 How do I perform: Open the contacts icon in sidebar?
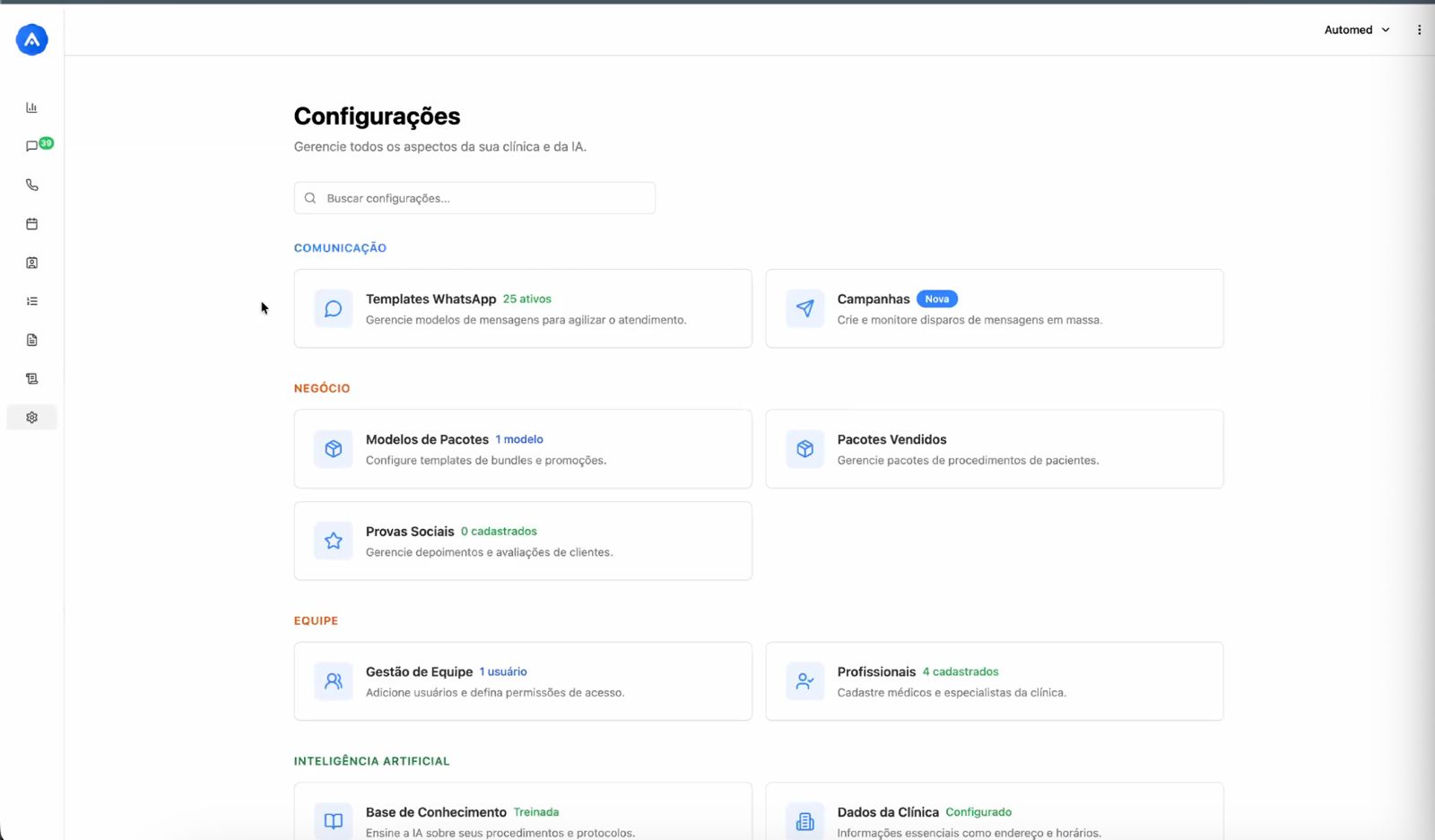point(31,263)
